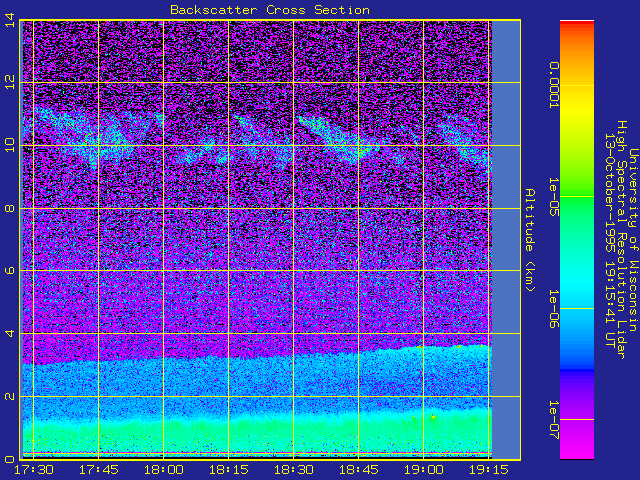640x480 pixels.
Task: Click the 18:45 time axis label
Action: coord(358,470)
